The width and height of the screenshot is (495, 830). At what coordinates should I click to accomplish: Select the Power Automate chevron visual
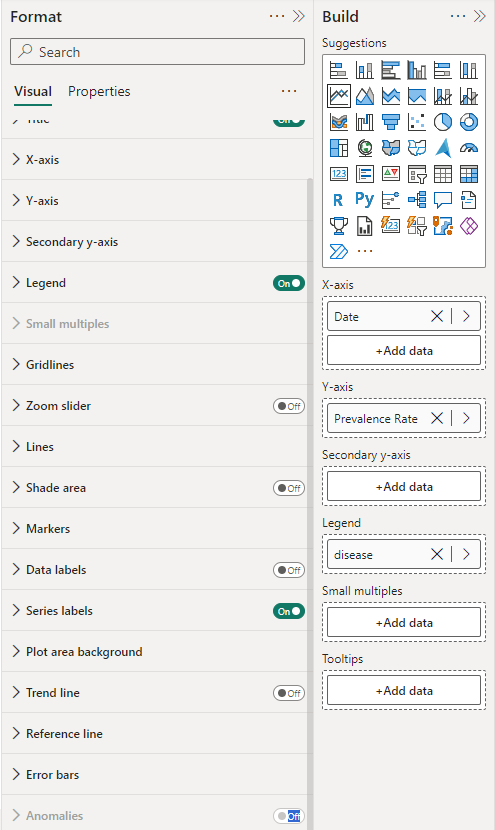coord(338,251)
